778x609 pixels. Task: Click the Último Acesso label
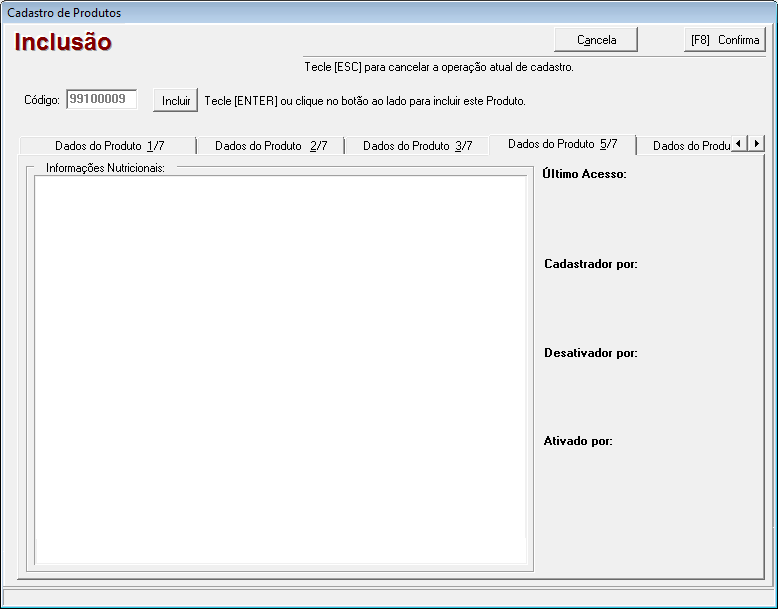click(x=584, y=174)
